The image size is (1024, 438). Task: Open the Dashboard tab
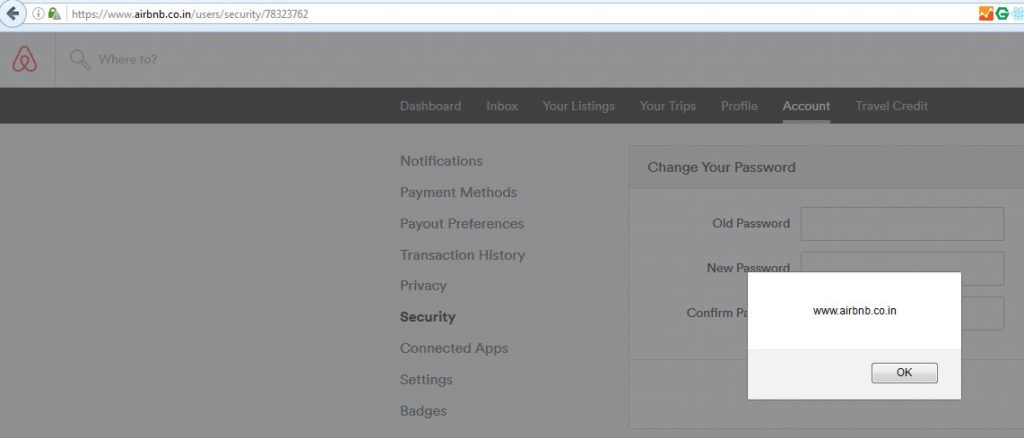(x=430, y=106)
